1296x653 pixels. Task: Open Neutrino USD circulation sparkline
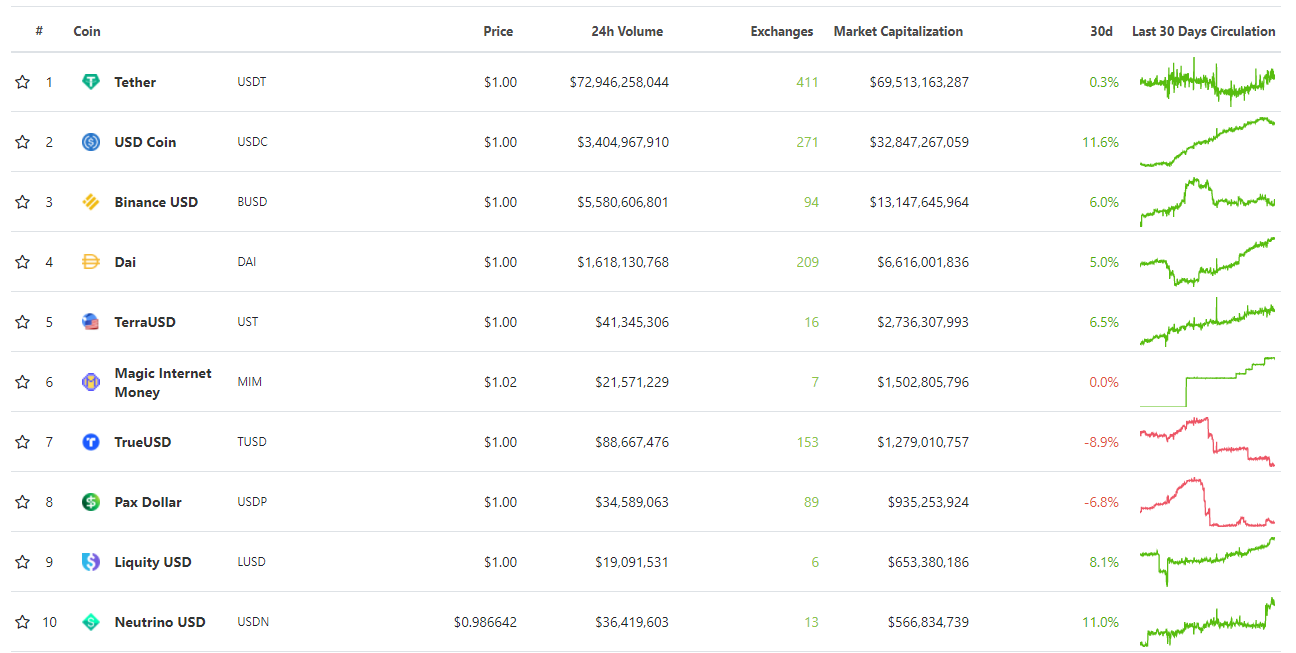[1207, 622]
